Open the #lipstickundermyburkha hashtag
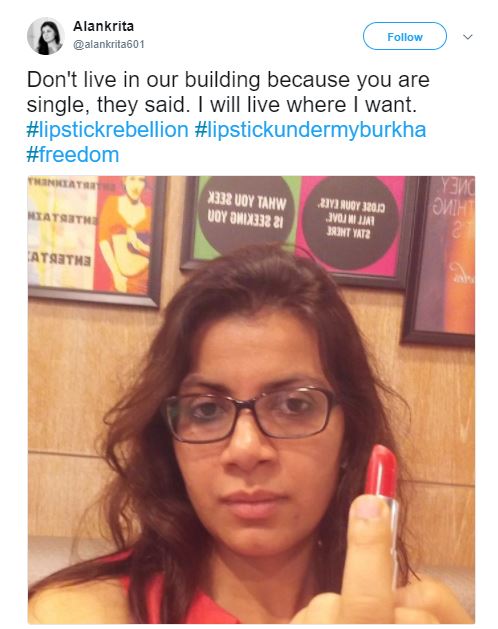This screenshot has width=498, height=629. 310,130
